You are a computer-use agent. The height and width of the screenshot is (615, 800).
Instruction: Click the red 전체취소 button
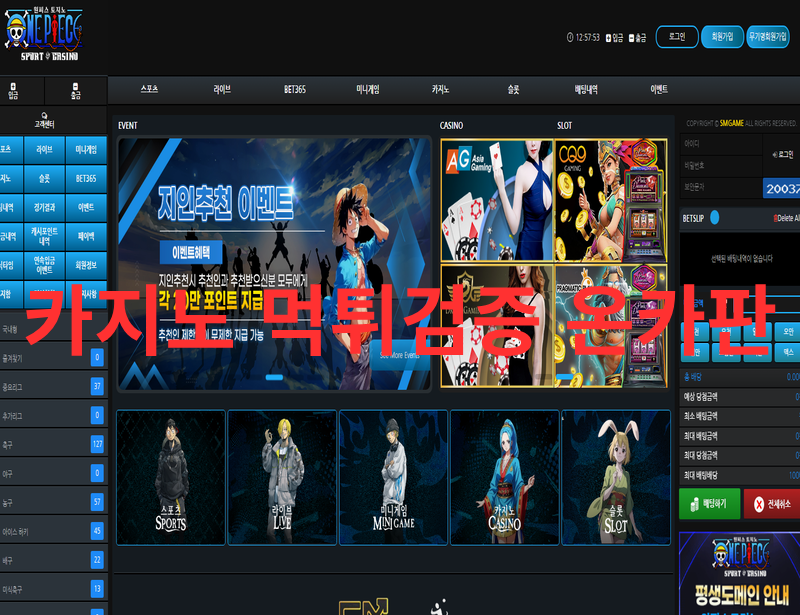pyautogui.click(x=772, y=504)
